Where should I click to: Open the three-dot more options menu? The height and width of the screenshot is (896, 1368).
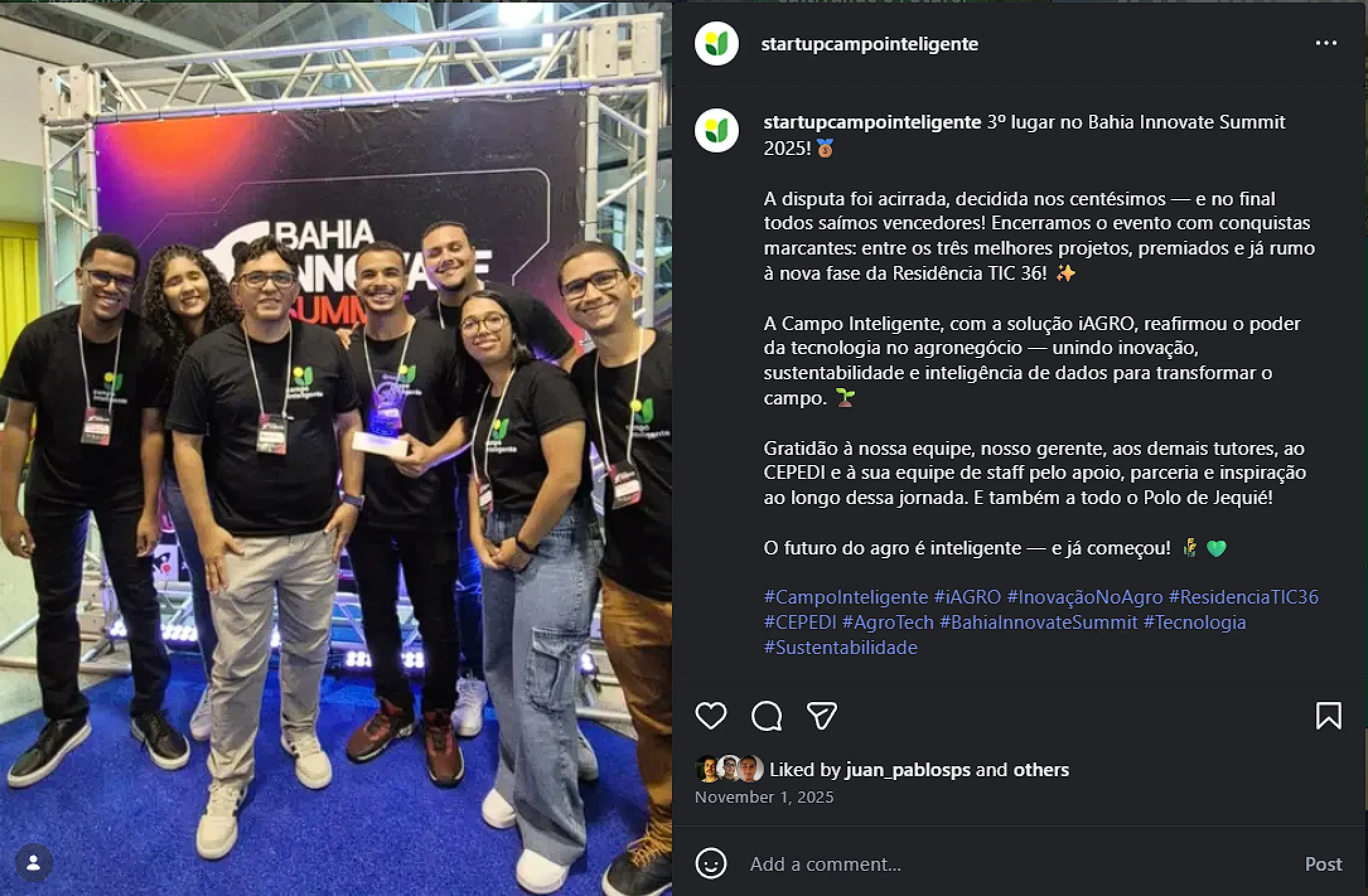[x=1326, y=43]
